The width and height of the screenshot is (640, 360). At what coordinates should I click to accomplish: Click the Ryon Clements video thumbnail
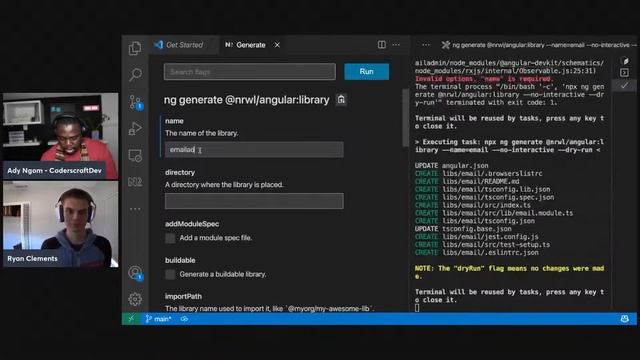pos(60,224)
